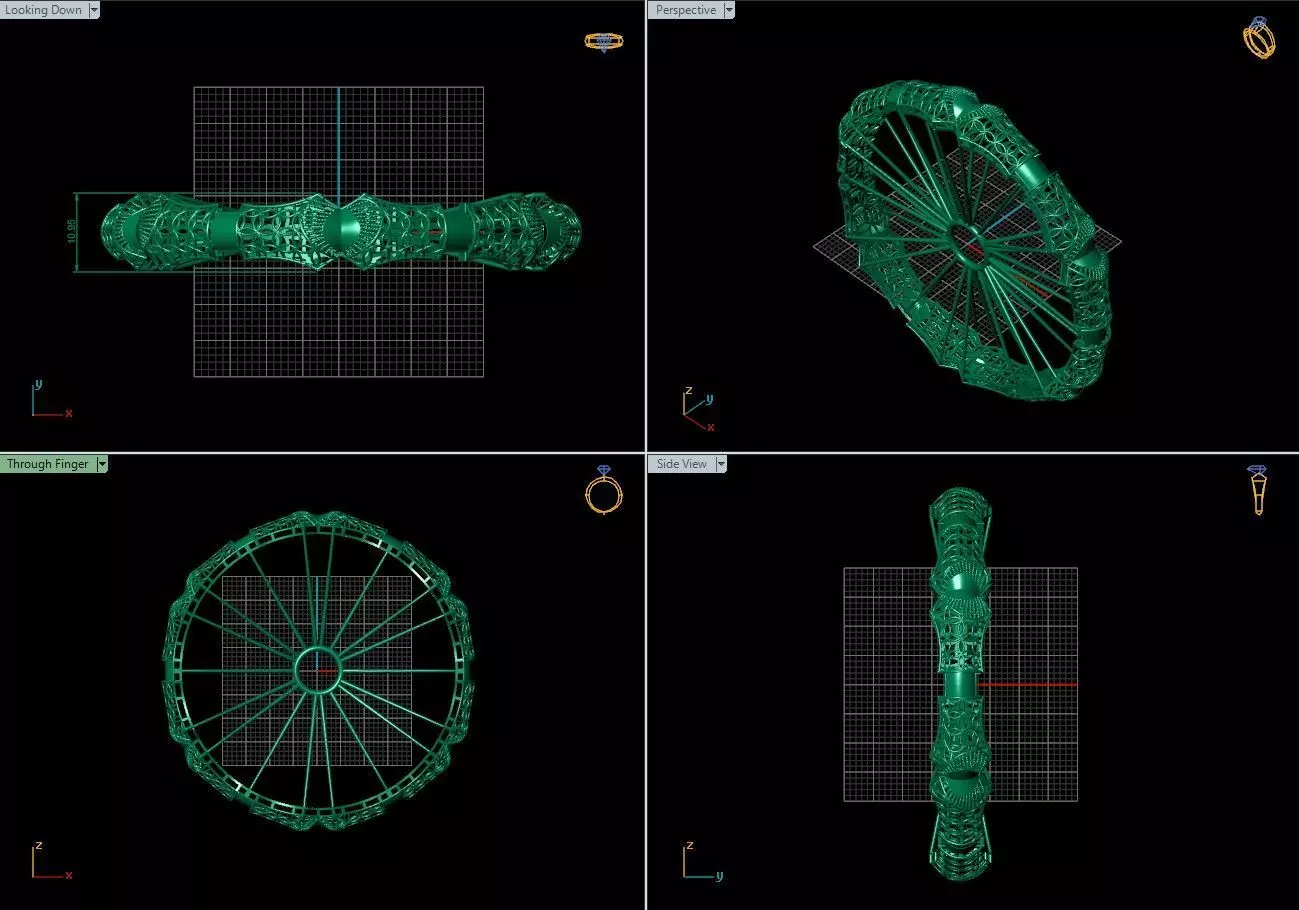Screen dimensions: 1299x910
Task: Click the Looking Down viewport label
Action: pos(44,10)
